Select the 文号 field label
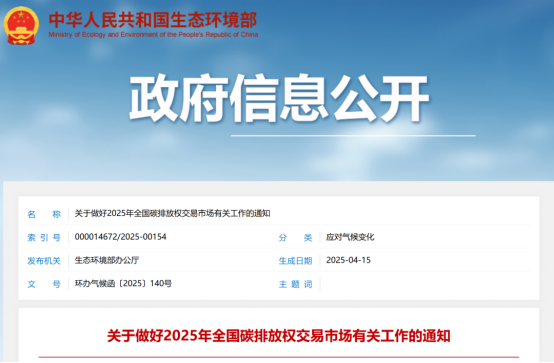 [44, 284]
